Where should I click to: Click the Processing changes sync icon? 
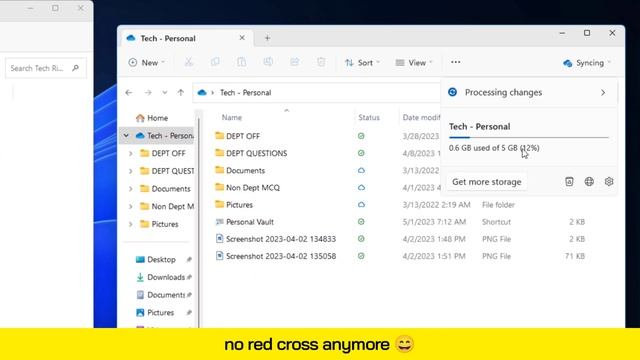click(452, 92)
